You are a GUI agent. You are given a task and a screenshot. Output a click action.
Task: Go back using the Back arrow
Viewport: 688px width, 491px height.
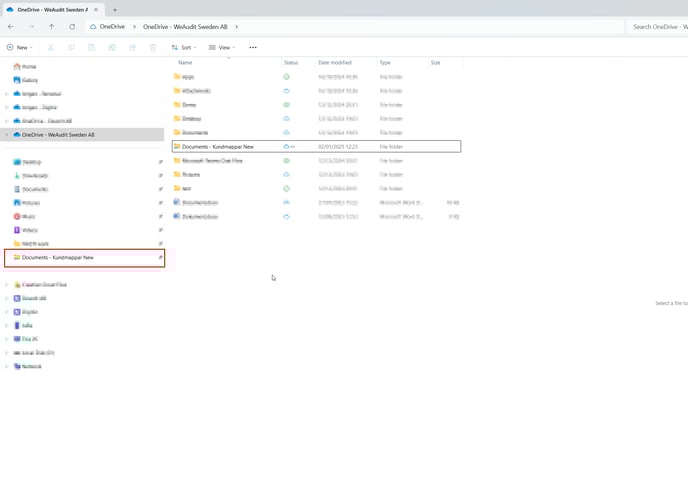click(x=11, y=27)
